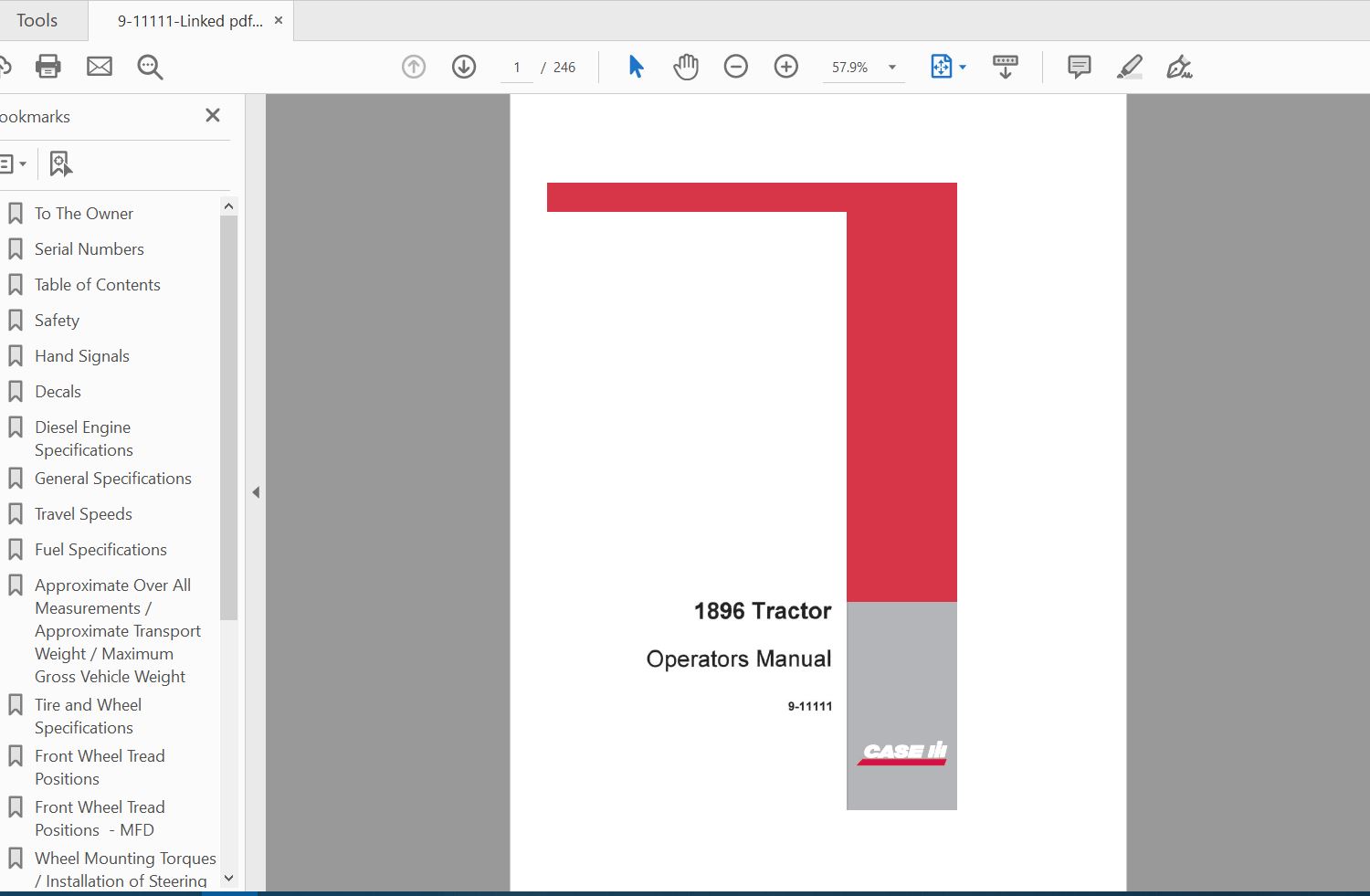Click bookmark icon beside Safety
Image resolution: width=1370 pixels, height=896 pixels.
click(16, 321)
